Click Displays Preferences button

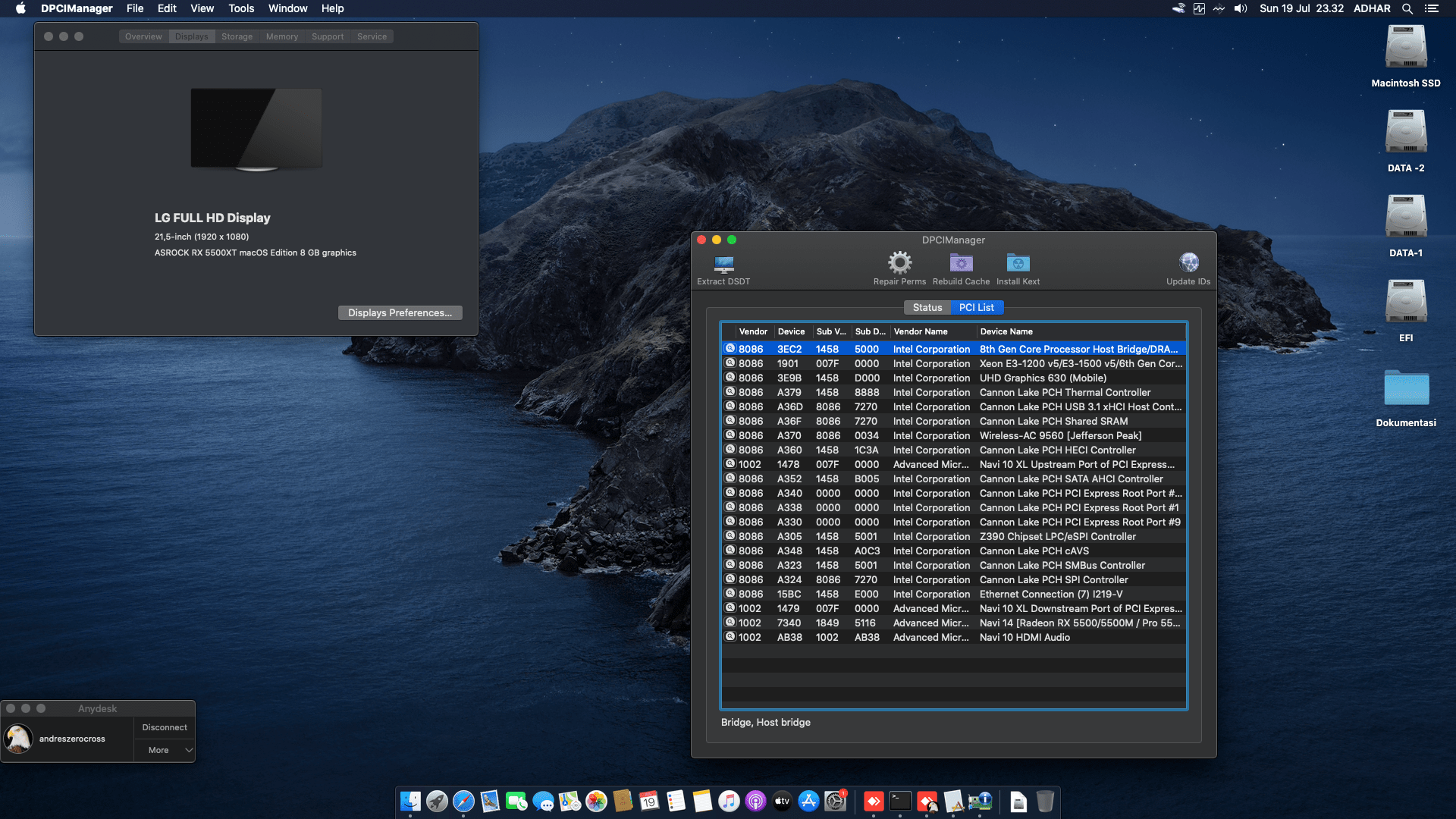400,312
